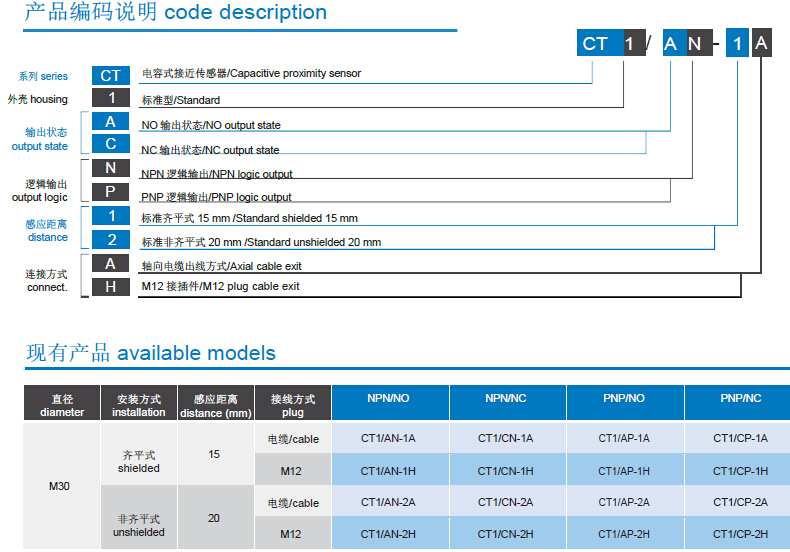Click the NPN logic output N box
This screenshot has width=790, height=552.
pos(110,168)
